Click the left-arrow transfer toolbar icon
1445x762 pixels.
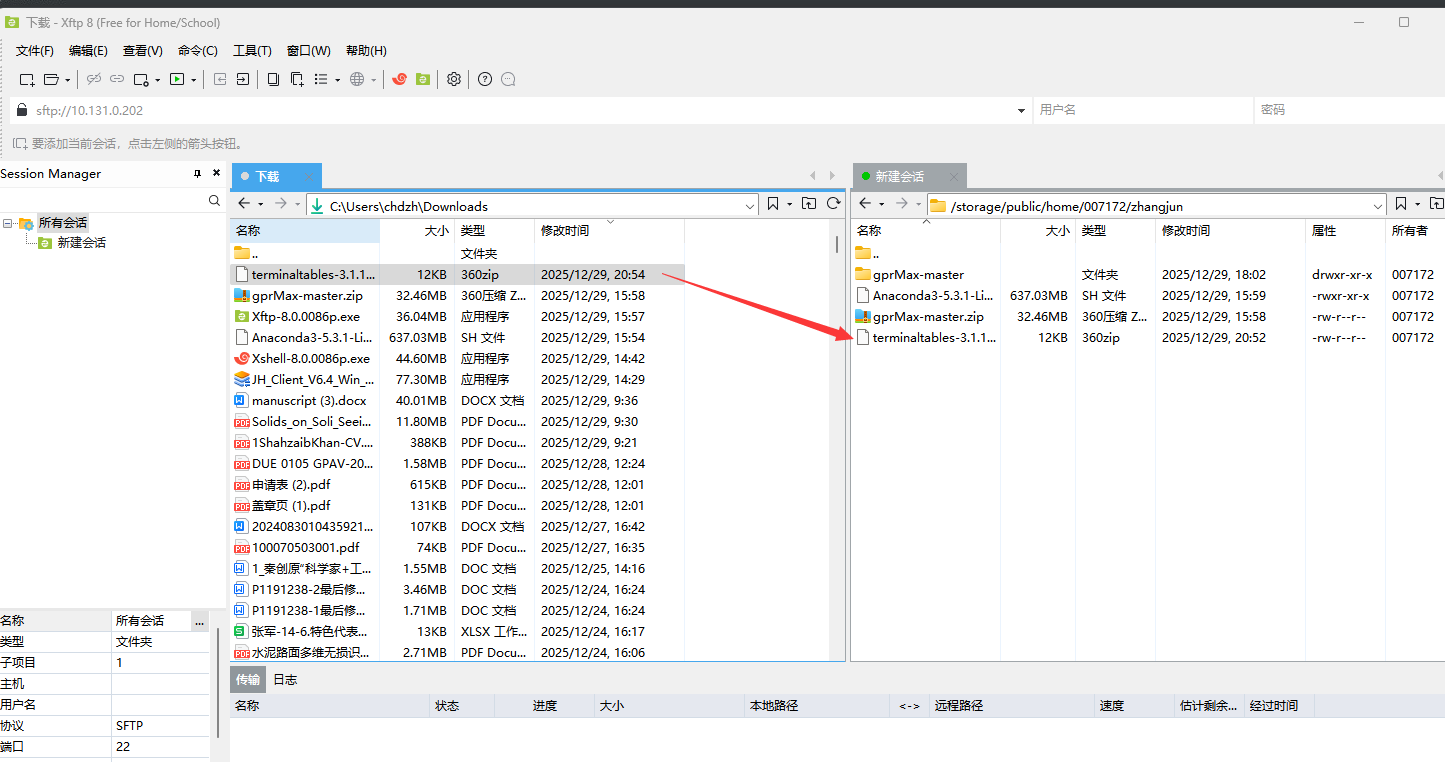pos(220,79)
